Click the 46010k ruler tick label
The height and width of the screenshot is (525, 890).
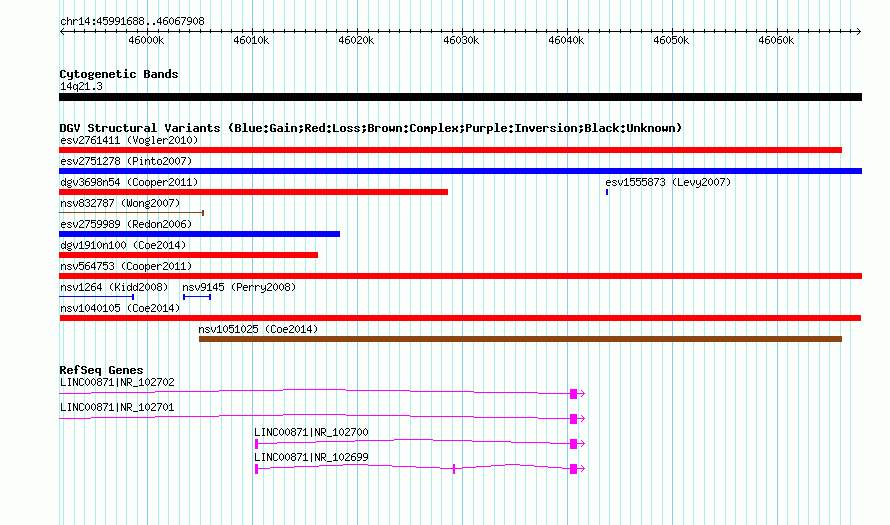pos(251,40)
